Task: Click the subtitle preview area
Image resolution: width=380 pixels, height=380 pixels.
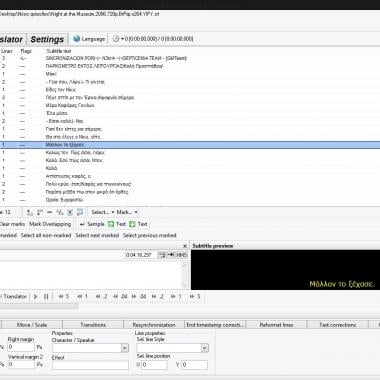Action: point(285,270)
